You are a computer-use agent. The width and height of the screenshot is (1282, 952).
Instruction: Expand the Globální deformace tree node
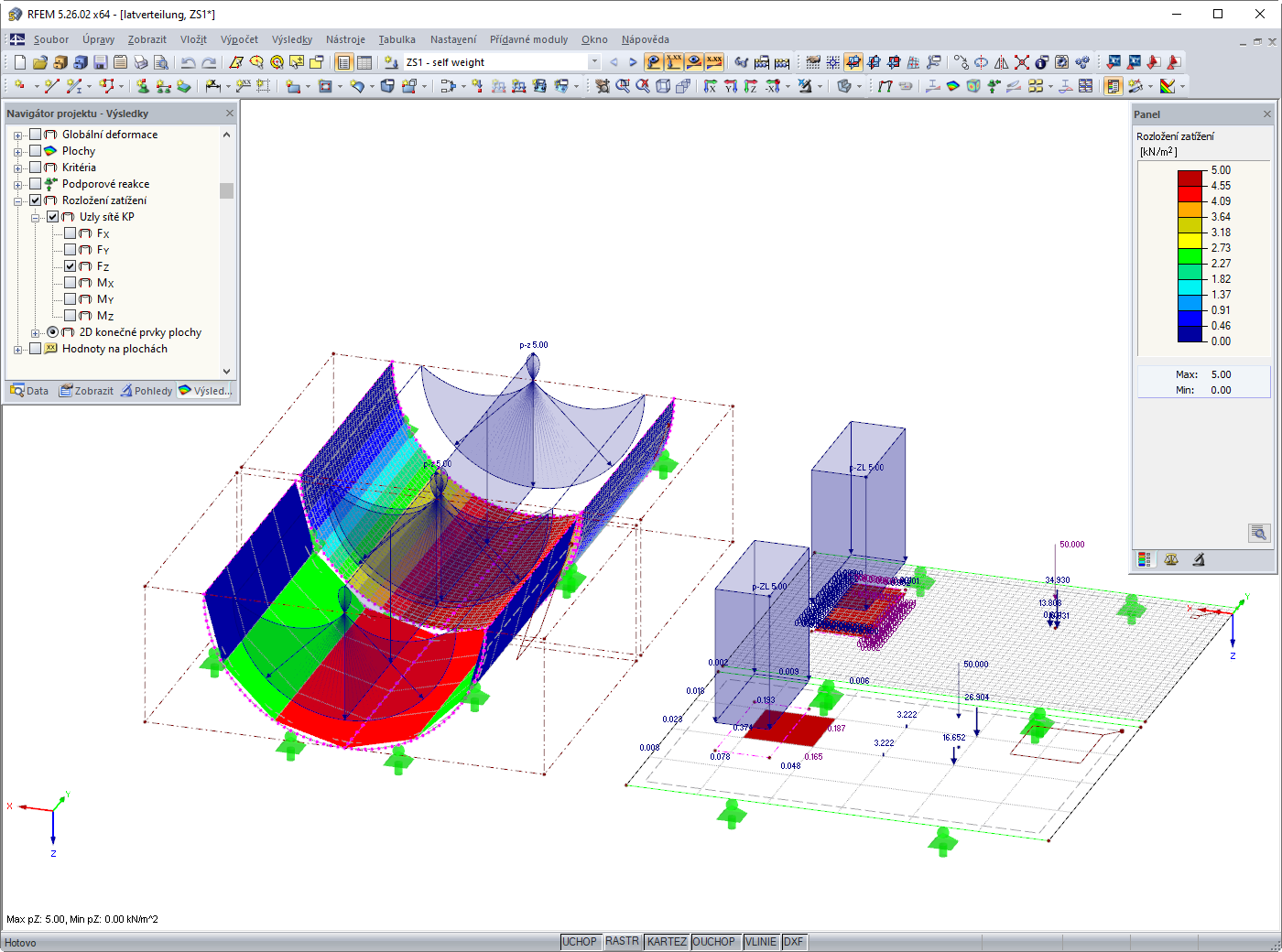[17, 135]
